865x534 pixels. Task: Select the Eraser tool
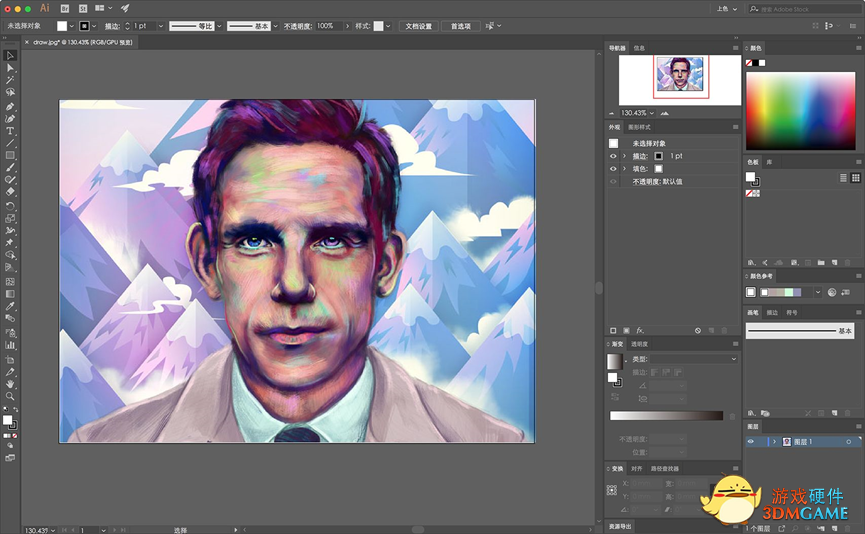(10, 192)
